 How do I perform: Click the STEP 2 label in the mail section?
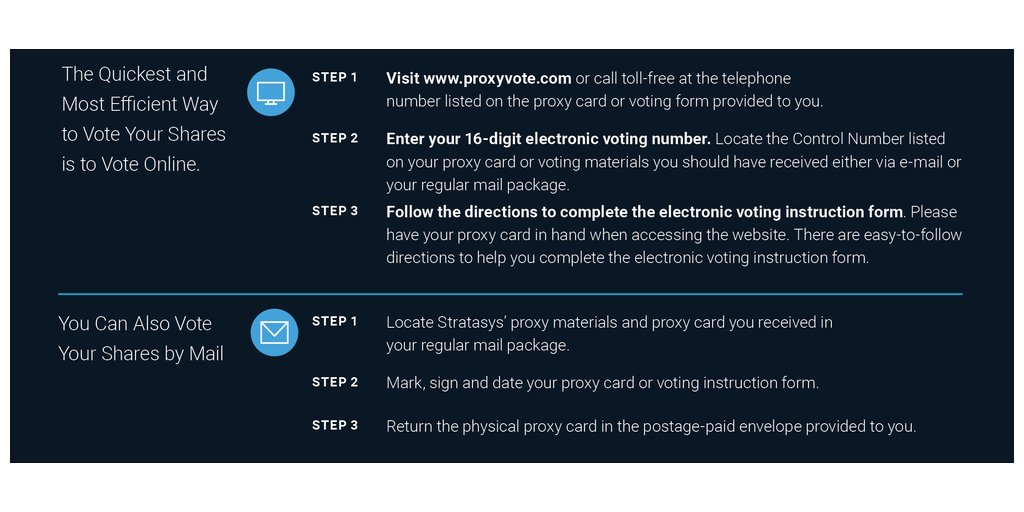coord(335,382)
